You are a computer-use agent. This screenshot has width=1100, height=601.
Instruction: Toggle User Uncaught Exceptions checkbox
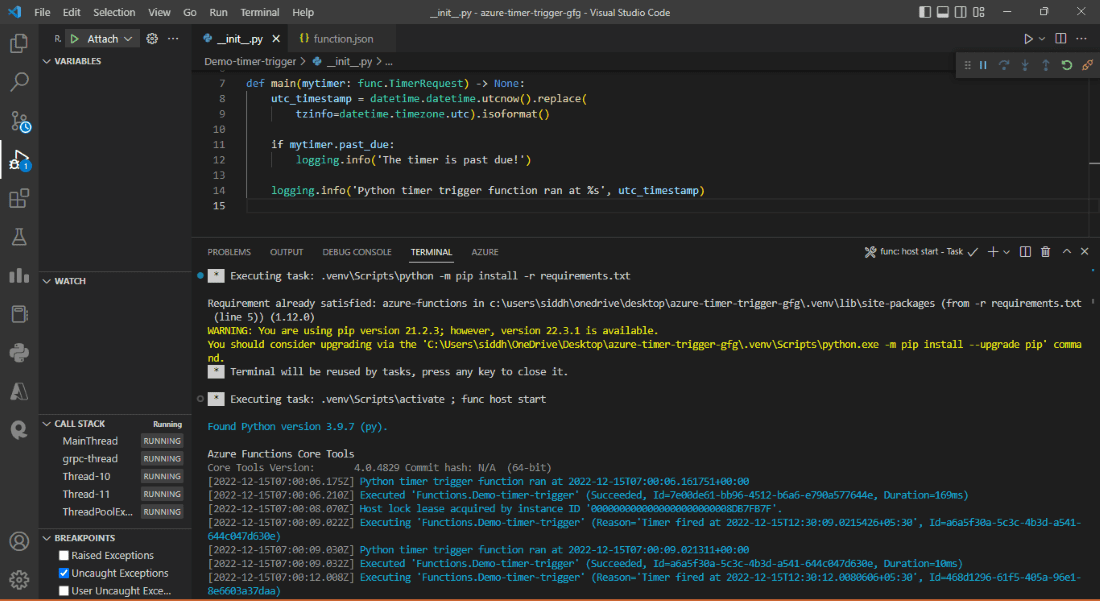point(64,590)
